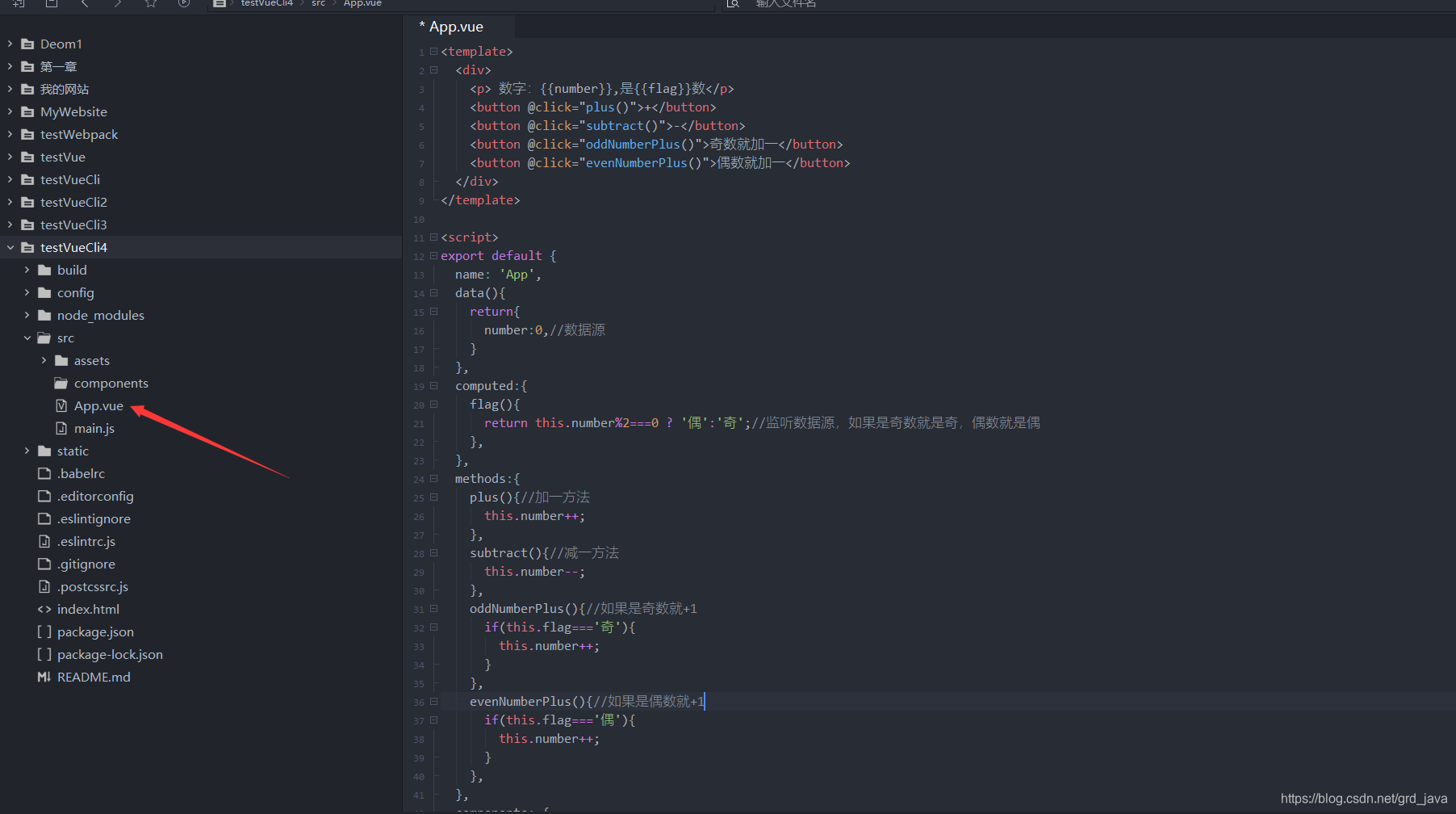Click testVueCli4 in the breadcrumb path

[x=266, y=3]
